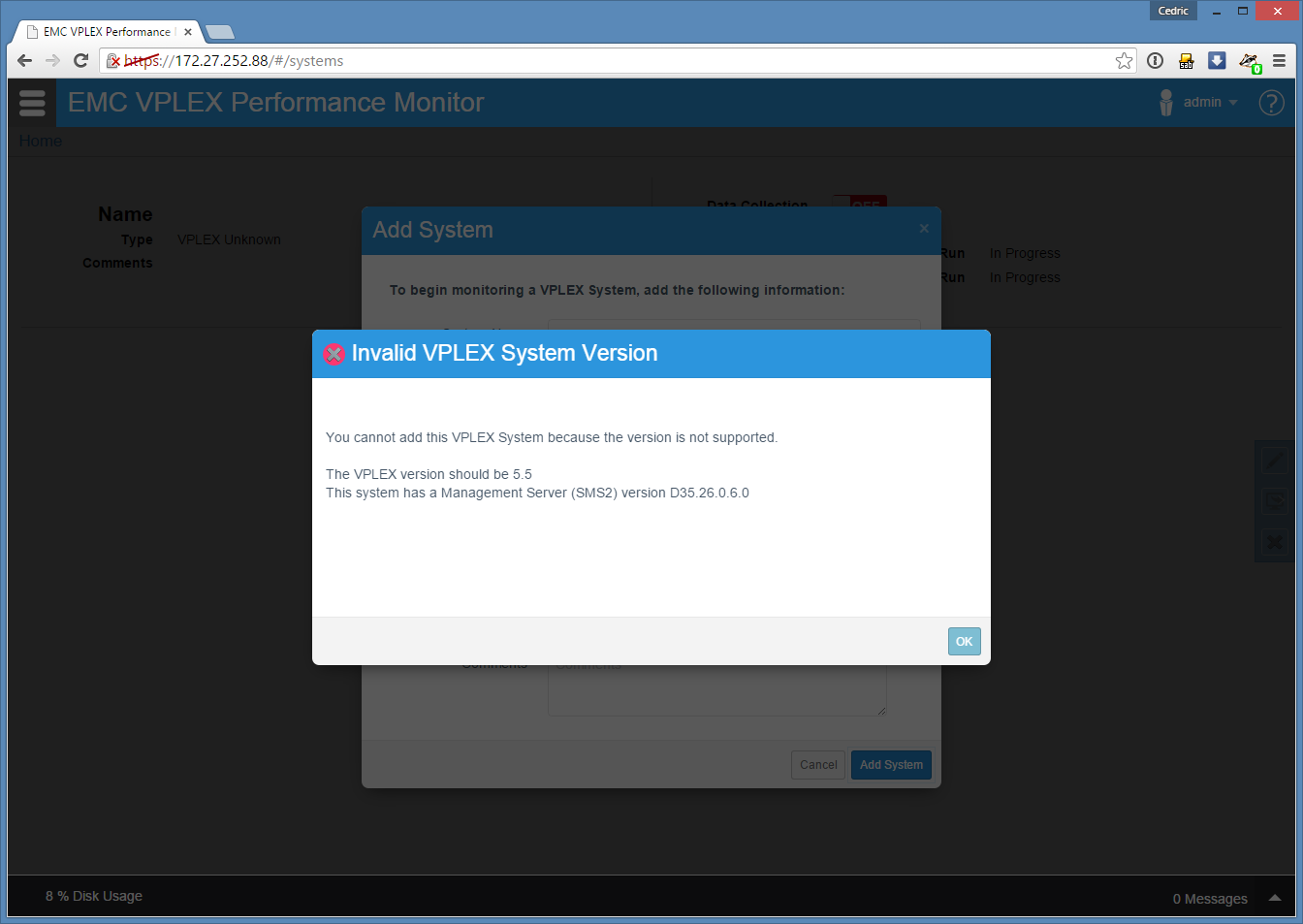This screenshot has height=924, width=1303.
Task: Expand the messages panel with the up arrow
Action: coord(1275,898)
